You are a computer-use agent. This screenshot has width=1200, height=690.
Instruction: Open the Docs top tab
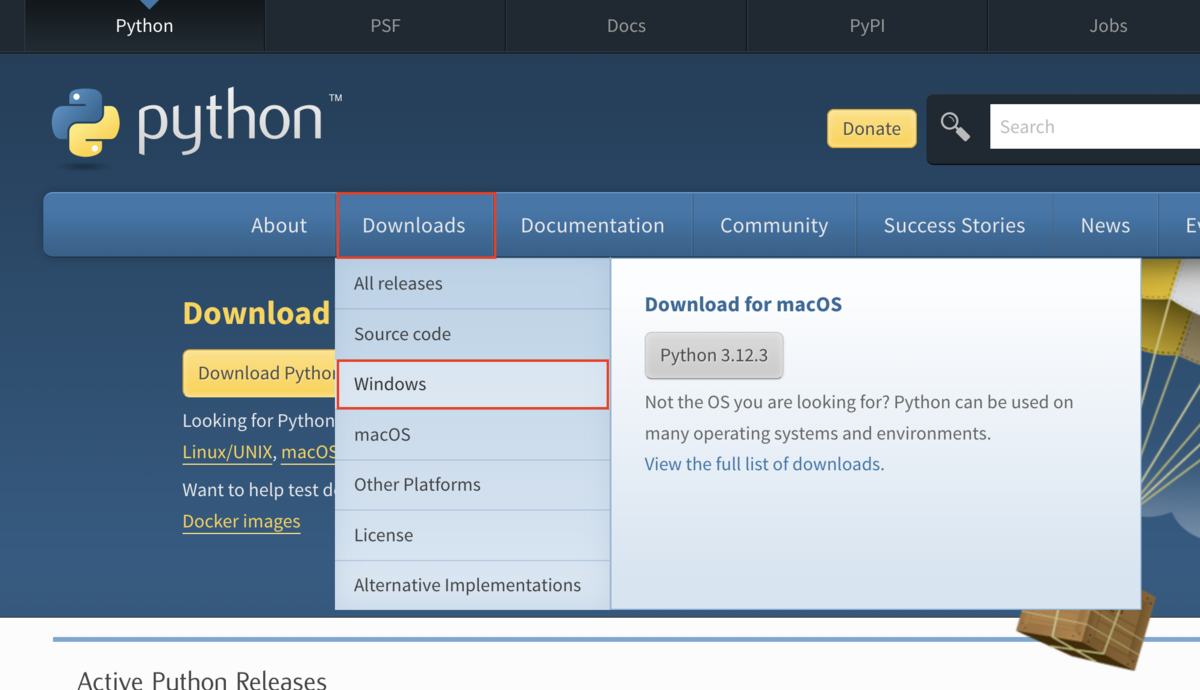626,26
